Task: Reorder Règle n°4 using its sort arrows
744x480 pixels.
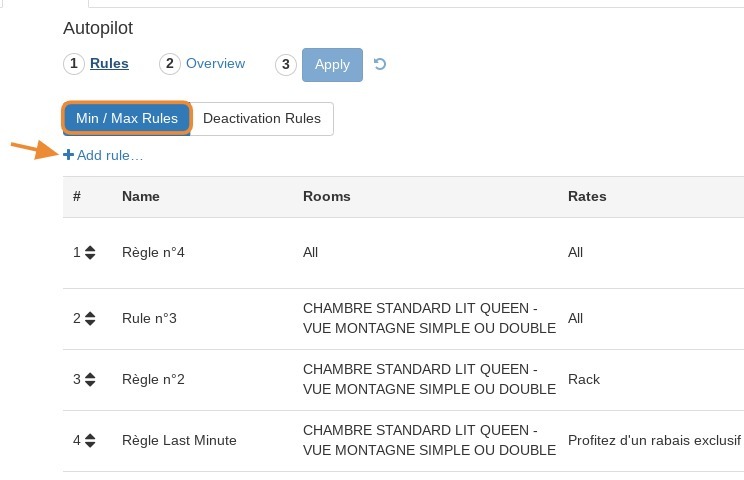Action: [x=90, y=252]
